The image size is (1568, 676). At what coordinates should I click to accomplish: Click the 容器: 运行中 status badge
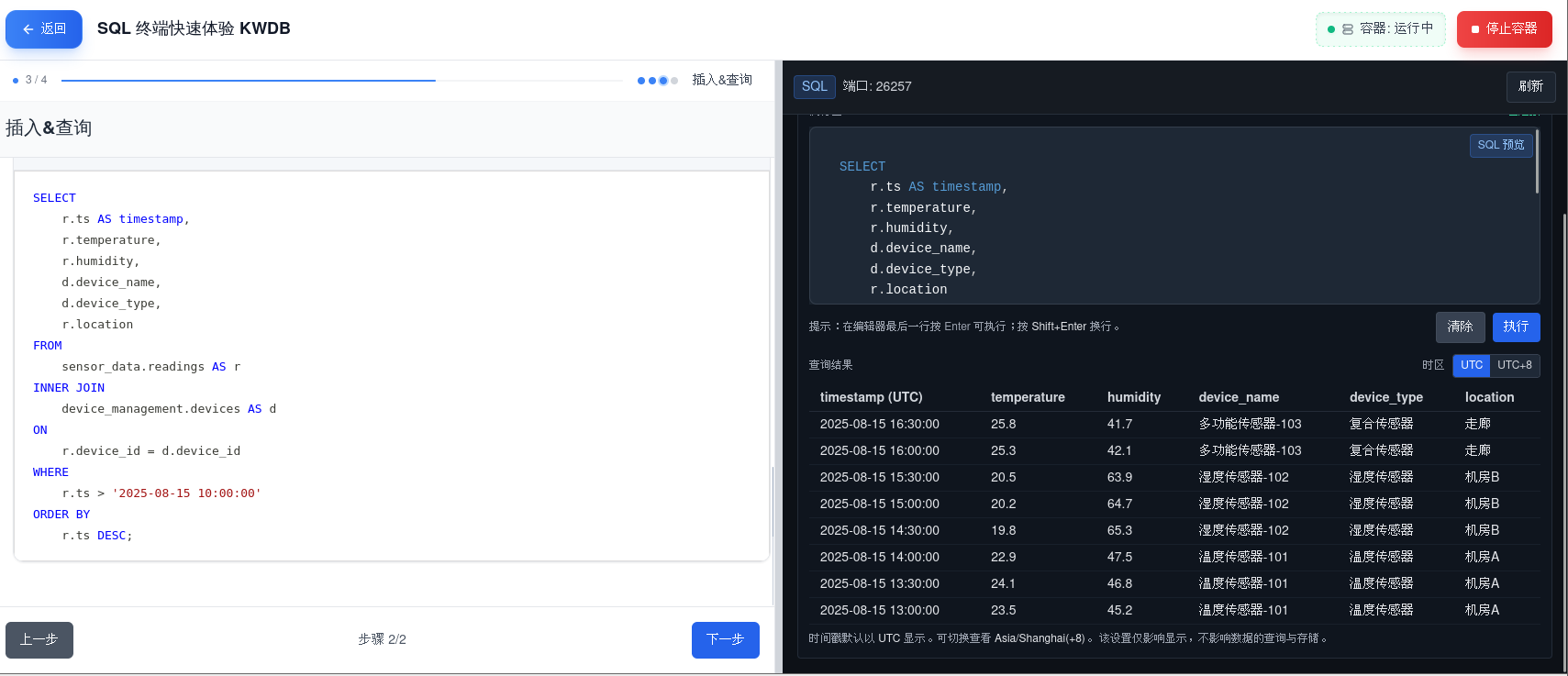(1380, 29)
